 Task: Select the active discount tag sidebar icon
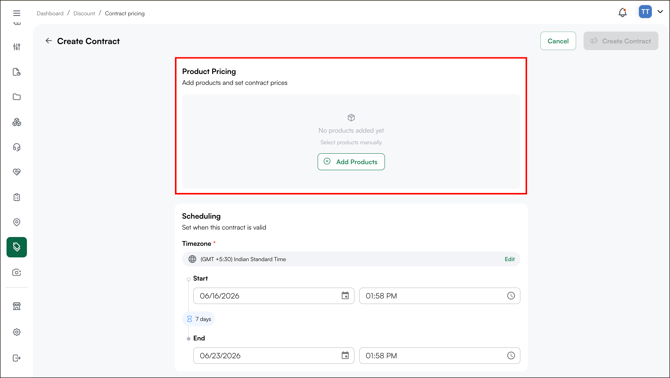[x=17, y=247]
